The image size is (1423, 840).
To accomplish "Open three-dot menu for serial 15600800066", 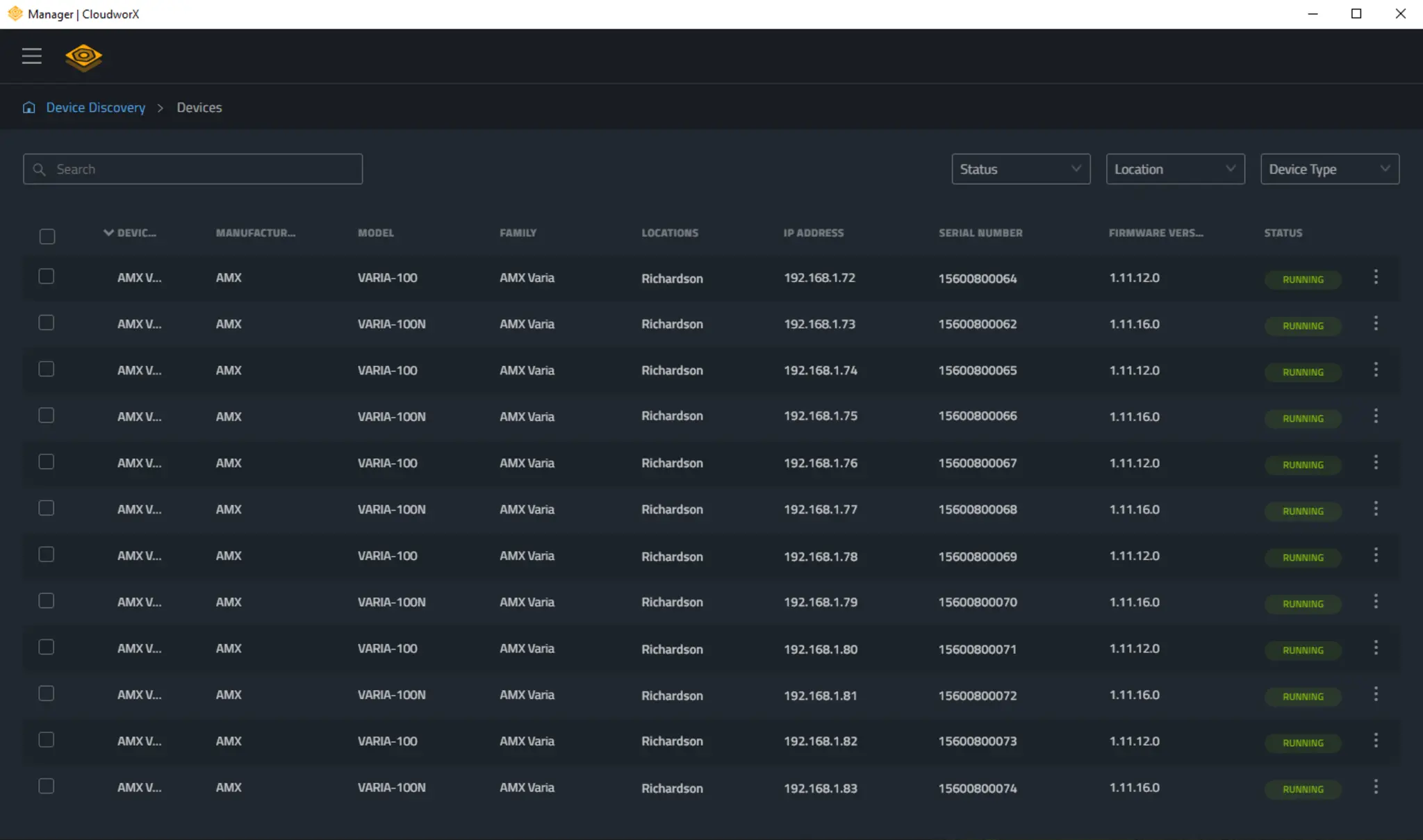I will (x=1375, y=416).
